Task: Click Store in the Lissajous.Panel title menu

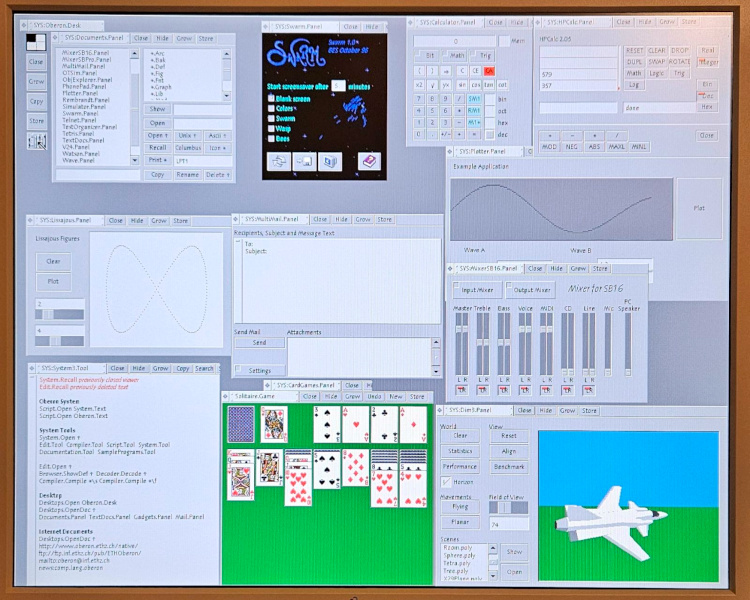Action: (x=180, y=221)
